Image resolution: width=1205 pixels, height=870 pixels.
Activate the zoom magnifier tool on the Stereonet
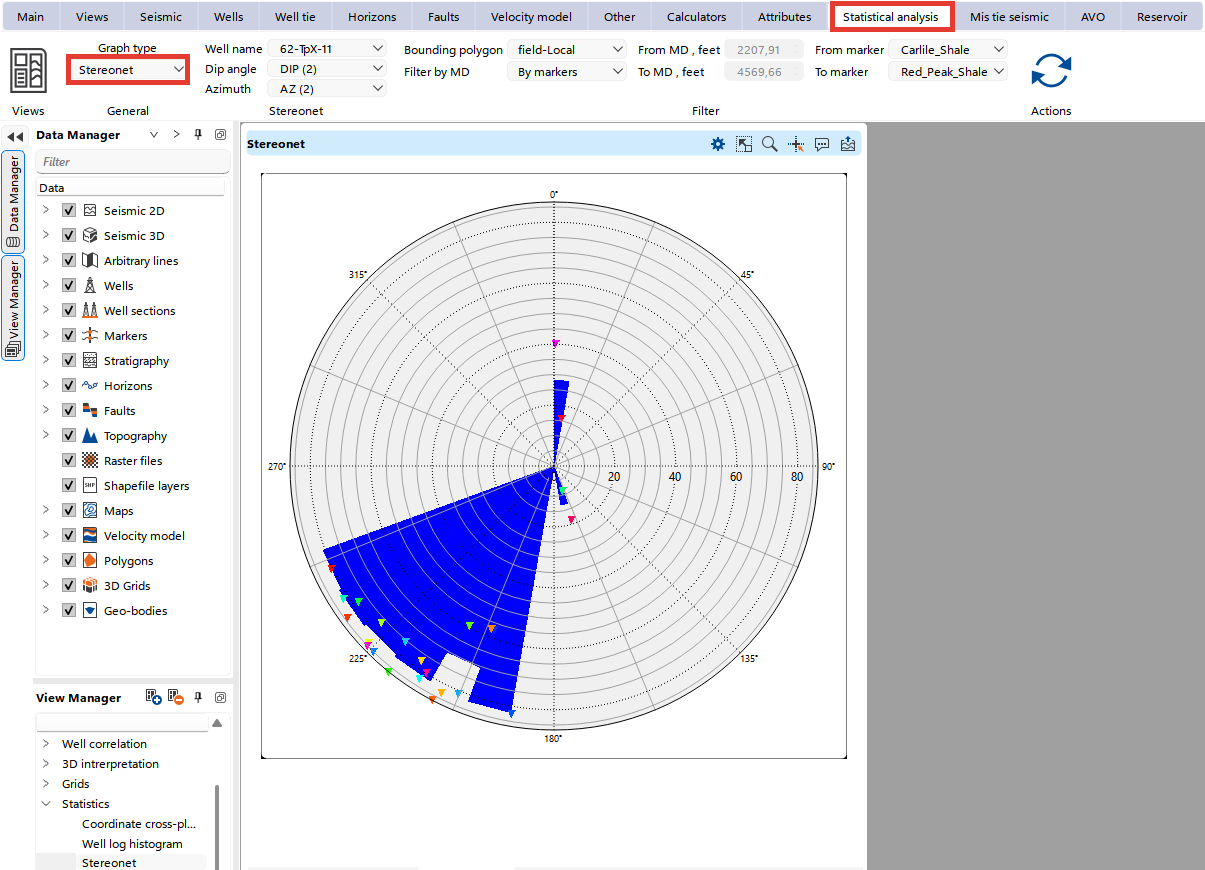(x=769, y=144)
